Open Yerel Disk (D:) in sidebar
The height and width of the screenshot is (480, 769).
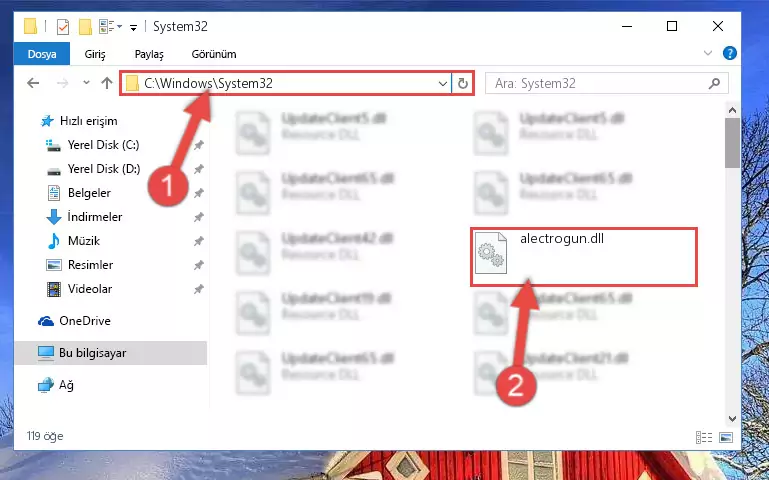tap(103, 169)
